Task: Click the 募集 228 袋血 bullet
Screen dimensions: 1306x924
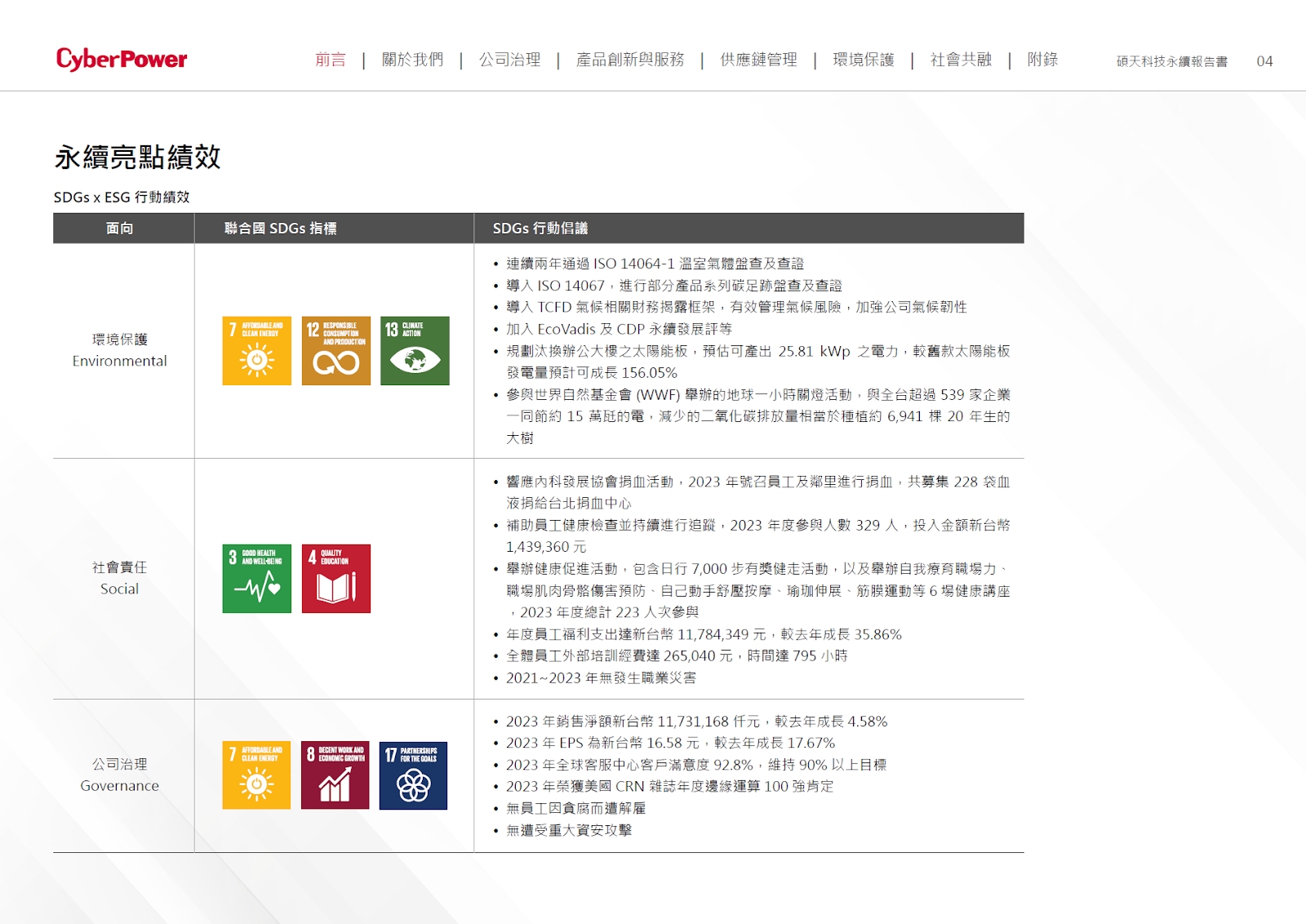Action: pos(752,492)
